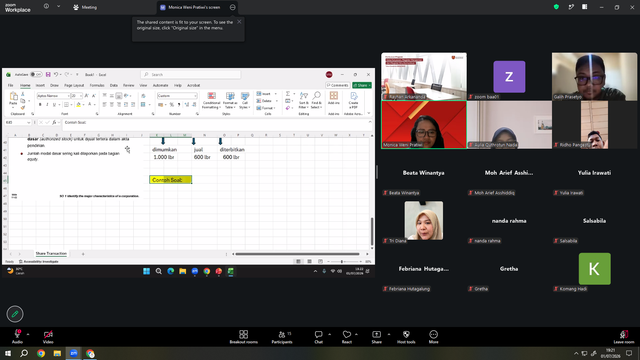Screen dimensions: 640x360
Task: Select the Share Transaction sheet tab
Action: [x=51, y=253]
